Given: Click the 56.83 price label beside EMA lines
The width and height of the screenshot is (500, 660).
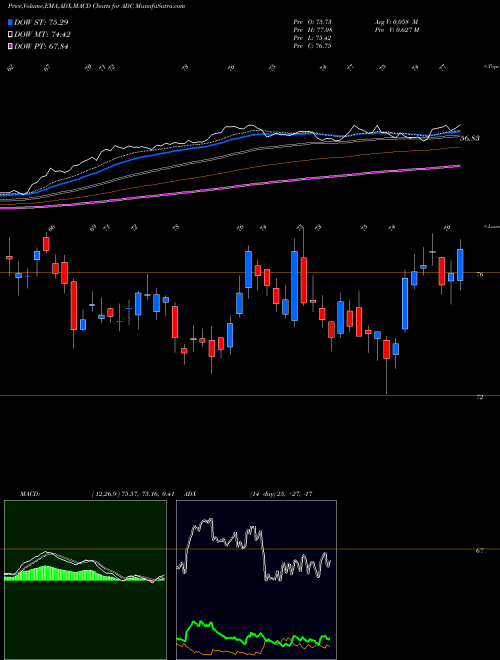Looking at the screenshot, I should 470,138.
